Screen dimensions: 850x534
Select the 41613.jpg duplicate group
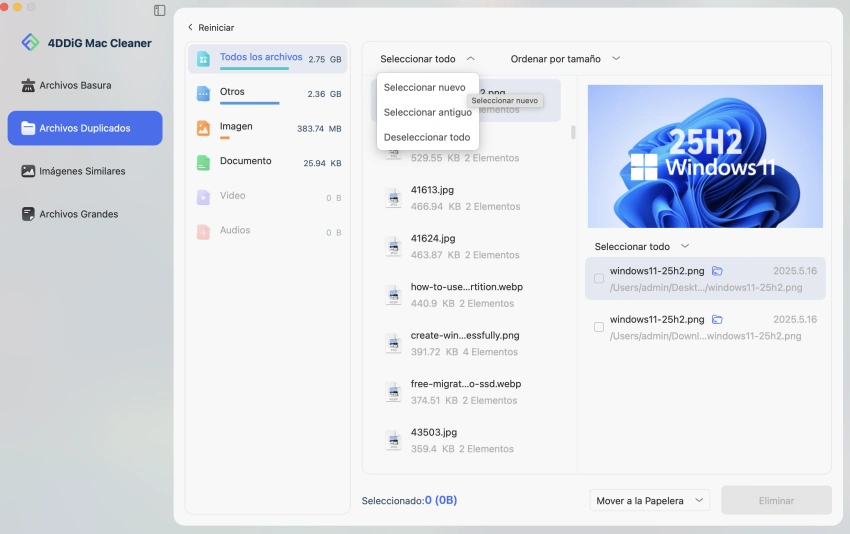tap(466, 198)
